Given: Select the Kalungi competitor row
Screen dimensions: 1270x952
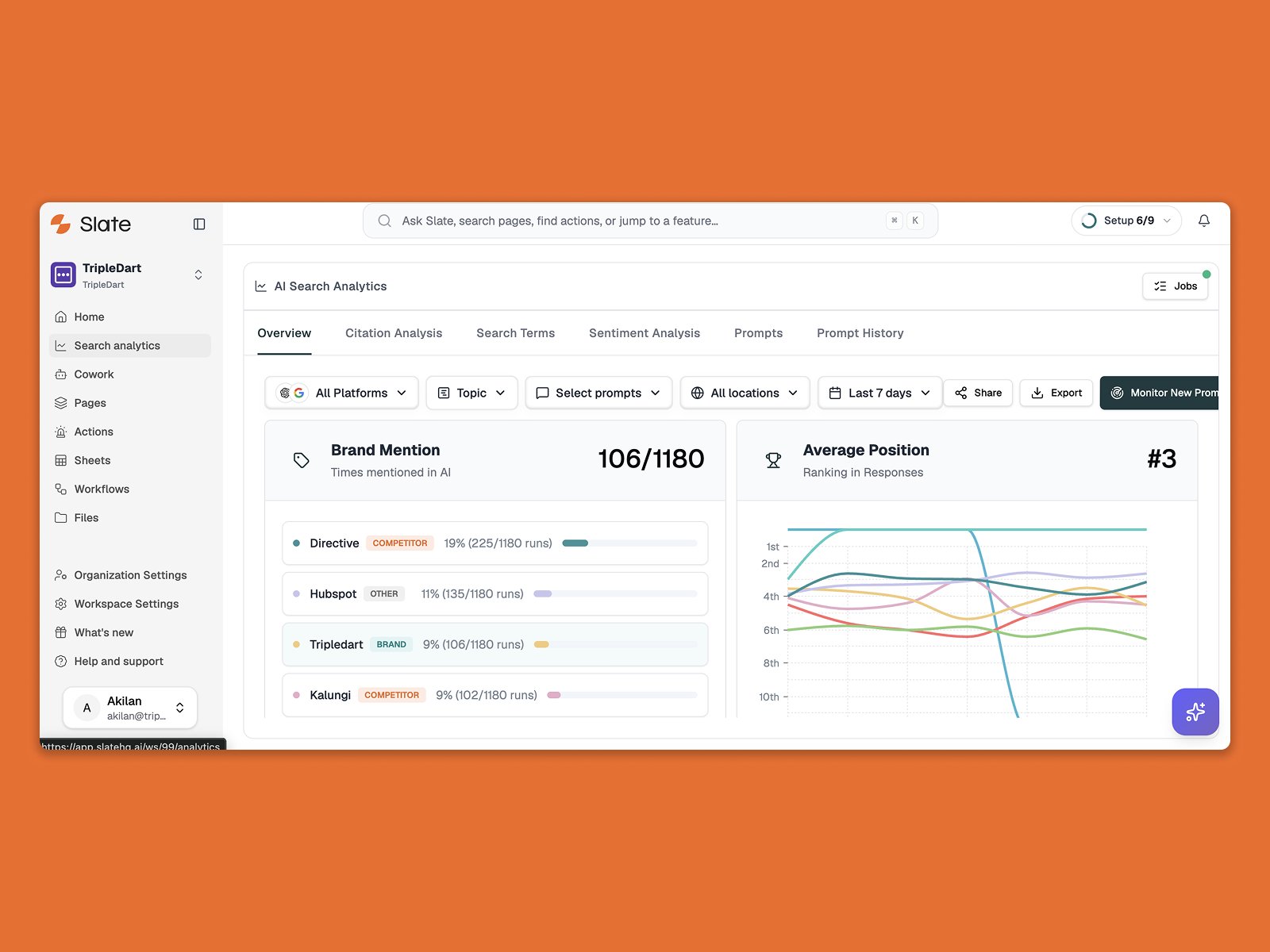Looking at the screenshot, I should (495, 695).
